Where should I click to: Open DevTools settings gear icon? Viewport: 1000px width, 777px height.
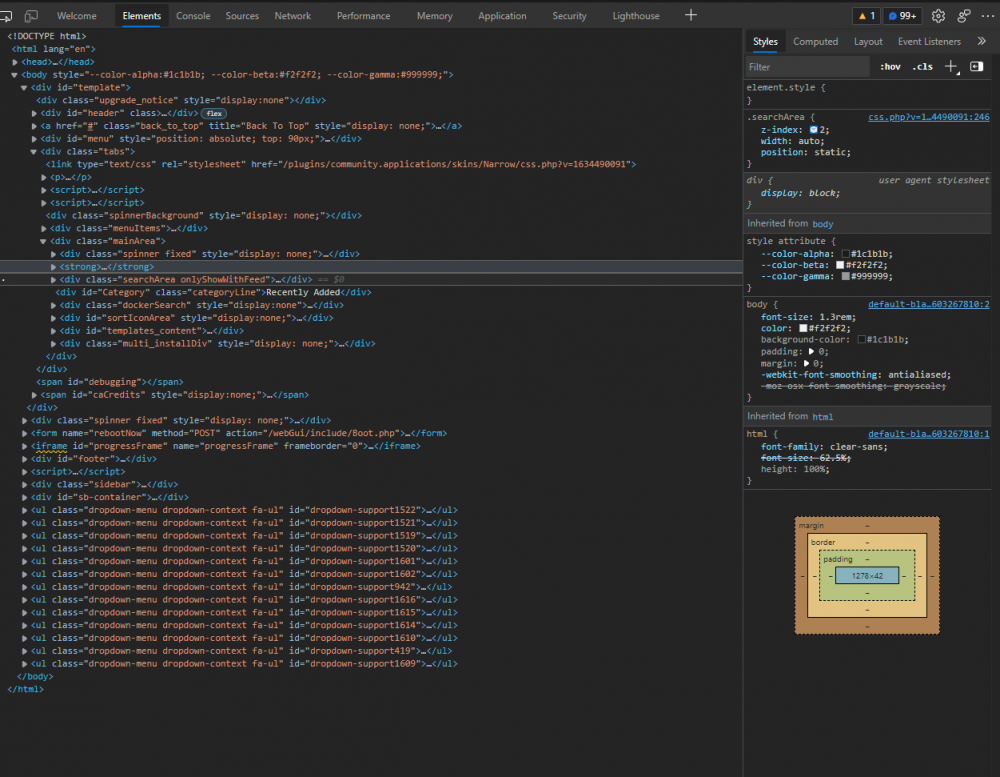coord(938,16)
